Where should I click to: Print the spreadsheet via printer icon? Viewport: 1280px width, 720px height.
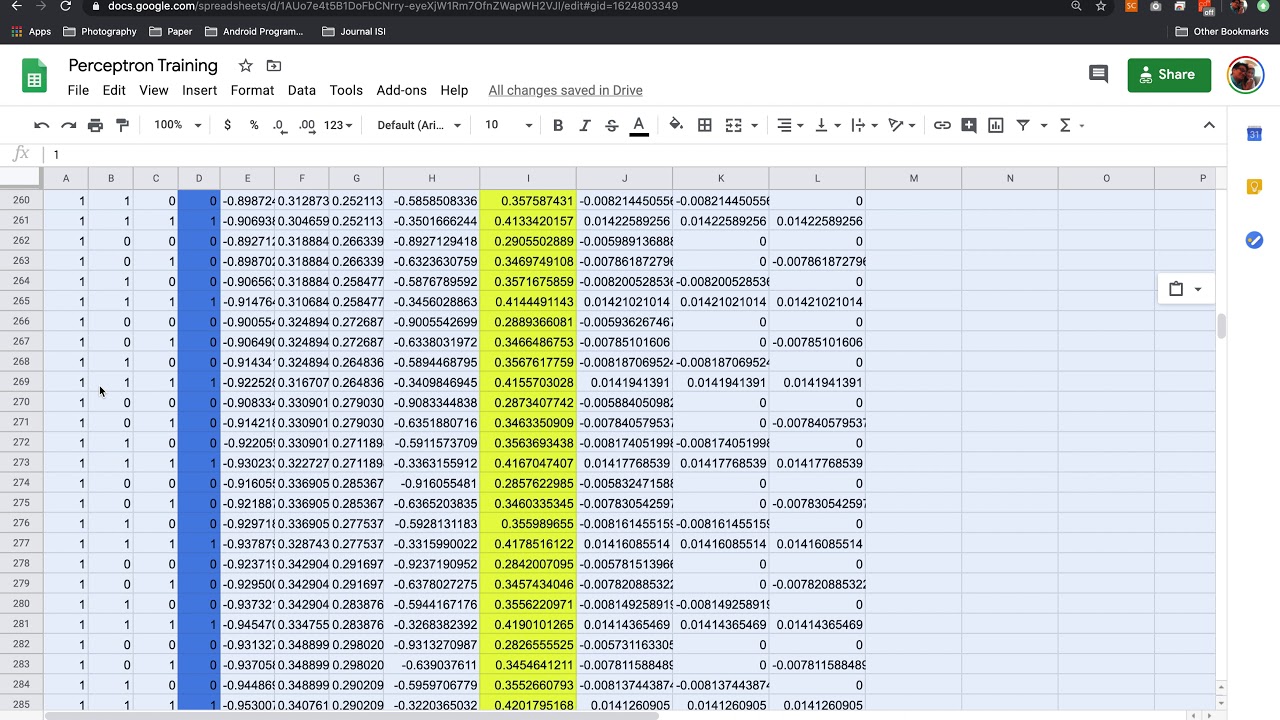95,125
